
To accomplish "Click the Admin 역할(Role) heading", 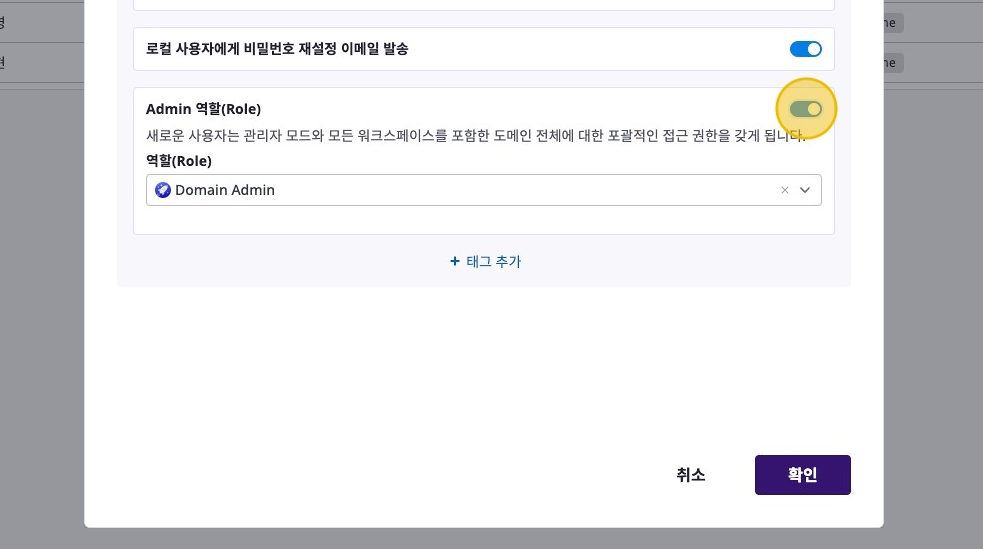I will (x=203, y=109).
